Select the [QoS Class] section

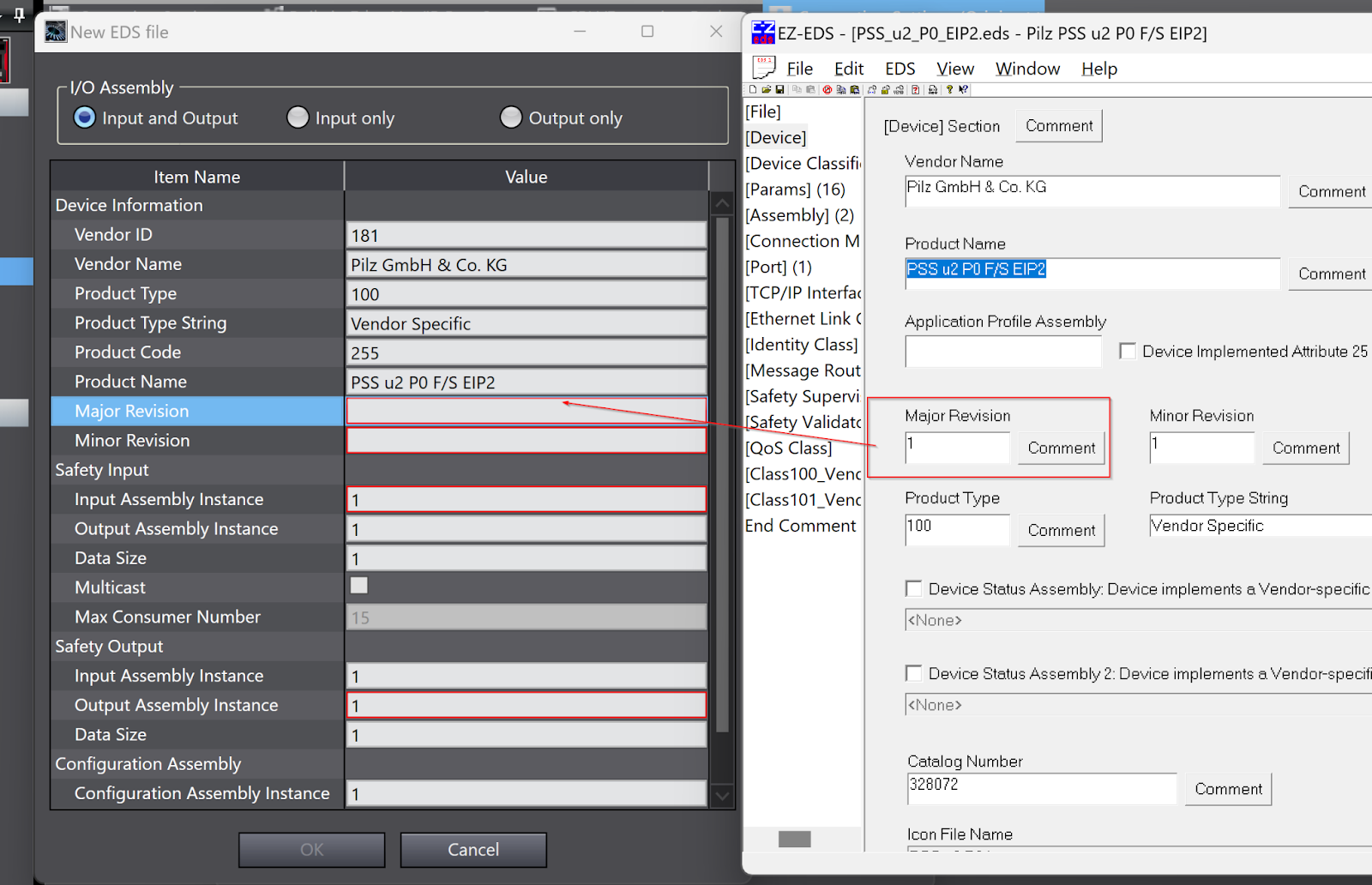[788, 448]
